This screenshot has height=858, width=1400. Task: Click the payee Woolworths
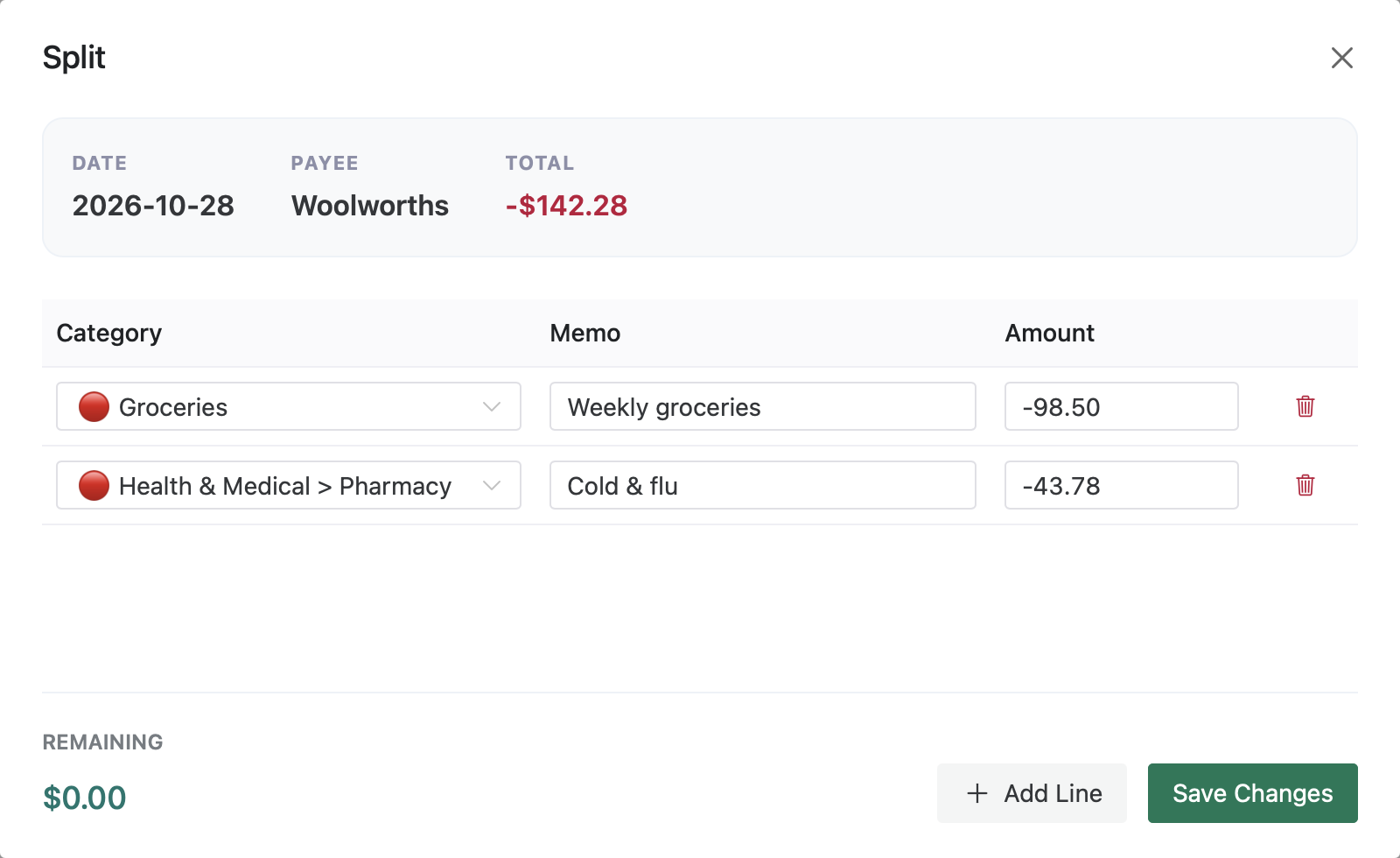tap(370, 206)
